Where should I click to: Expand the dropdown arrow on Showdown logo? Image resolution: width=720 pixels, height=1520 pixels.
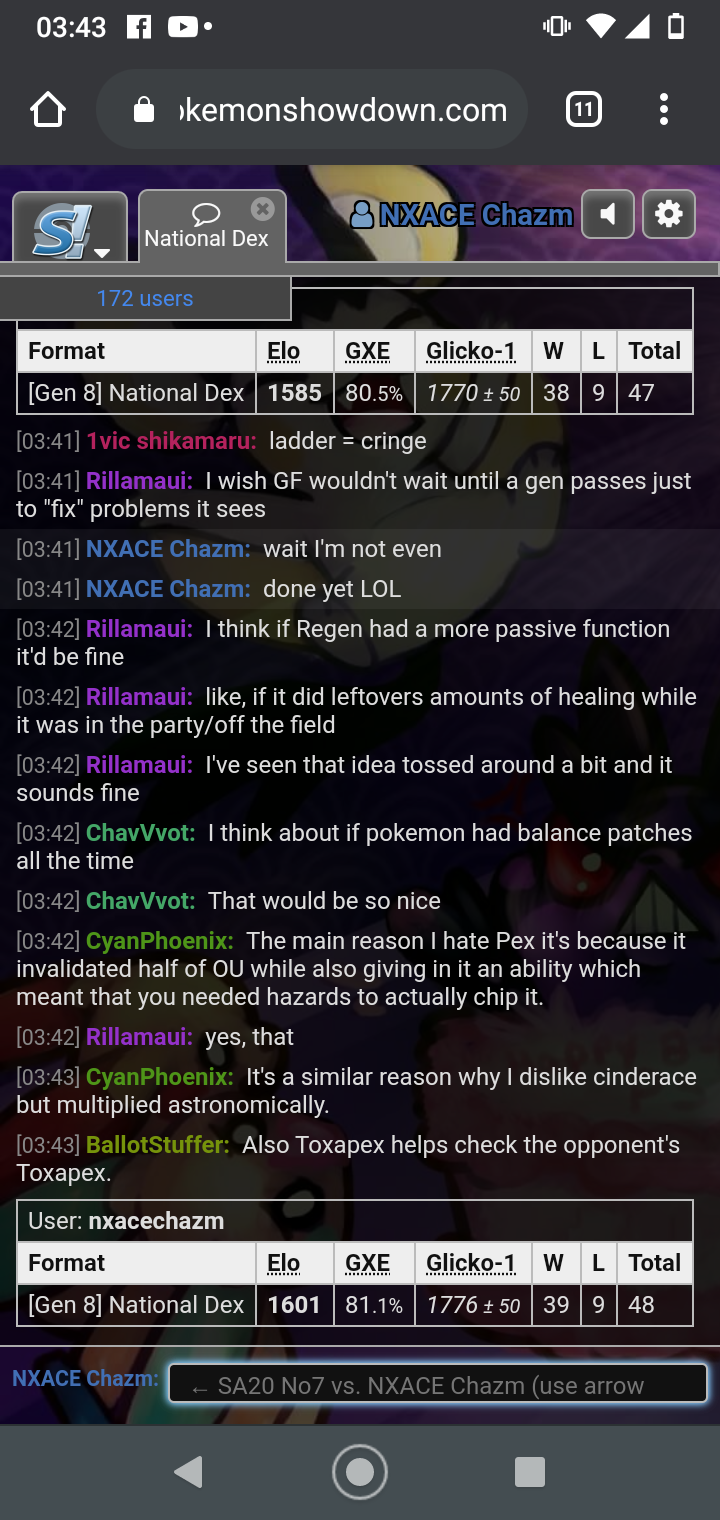click(x=102, y=252)
